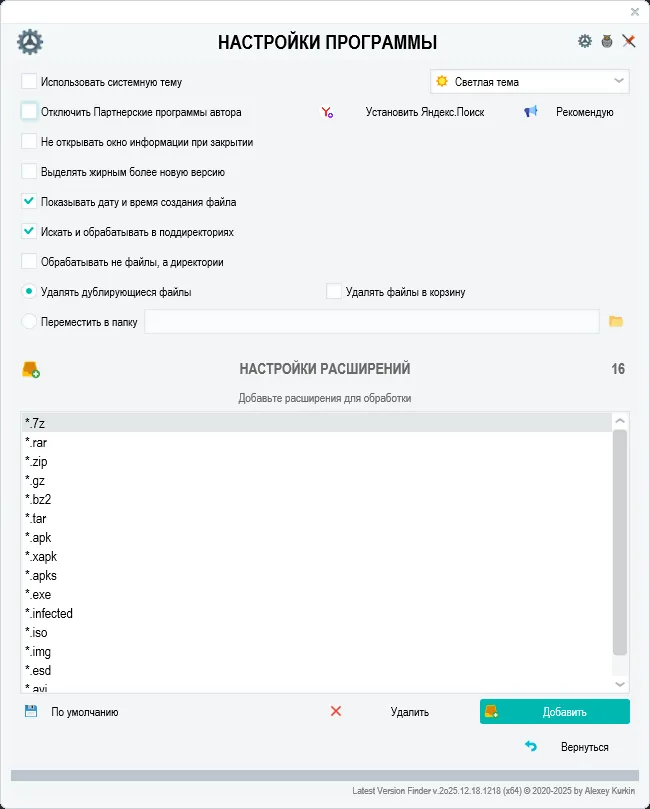The width and height of the screenshot is (650, 809).
Task: Click the floppy disk По умолчанию icon
Action: [x=31, y=712]
